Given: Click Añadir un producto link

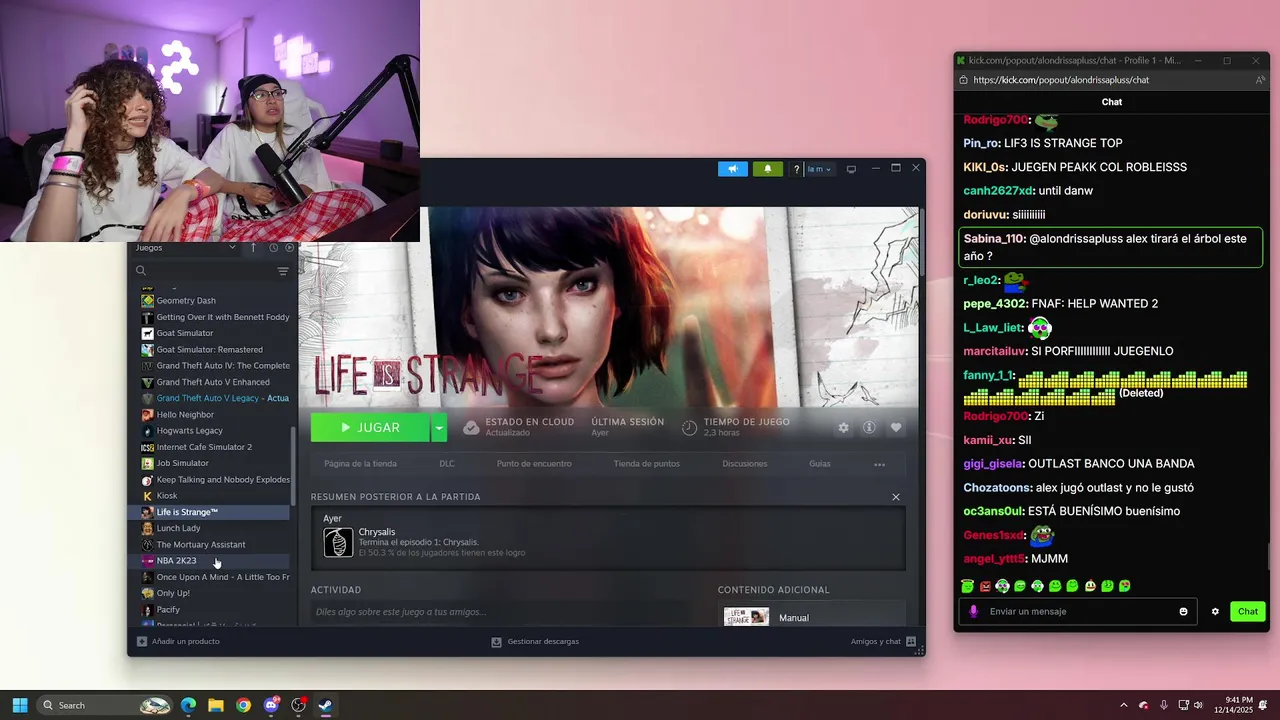Looking at the screenshot, I should coord(178,641).
